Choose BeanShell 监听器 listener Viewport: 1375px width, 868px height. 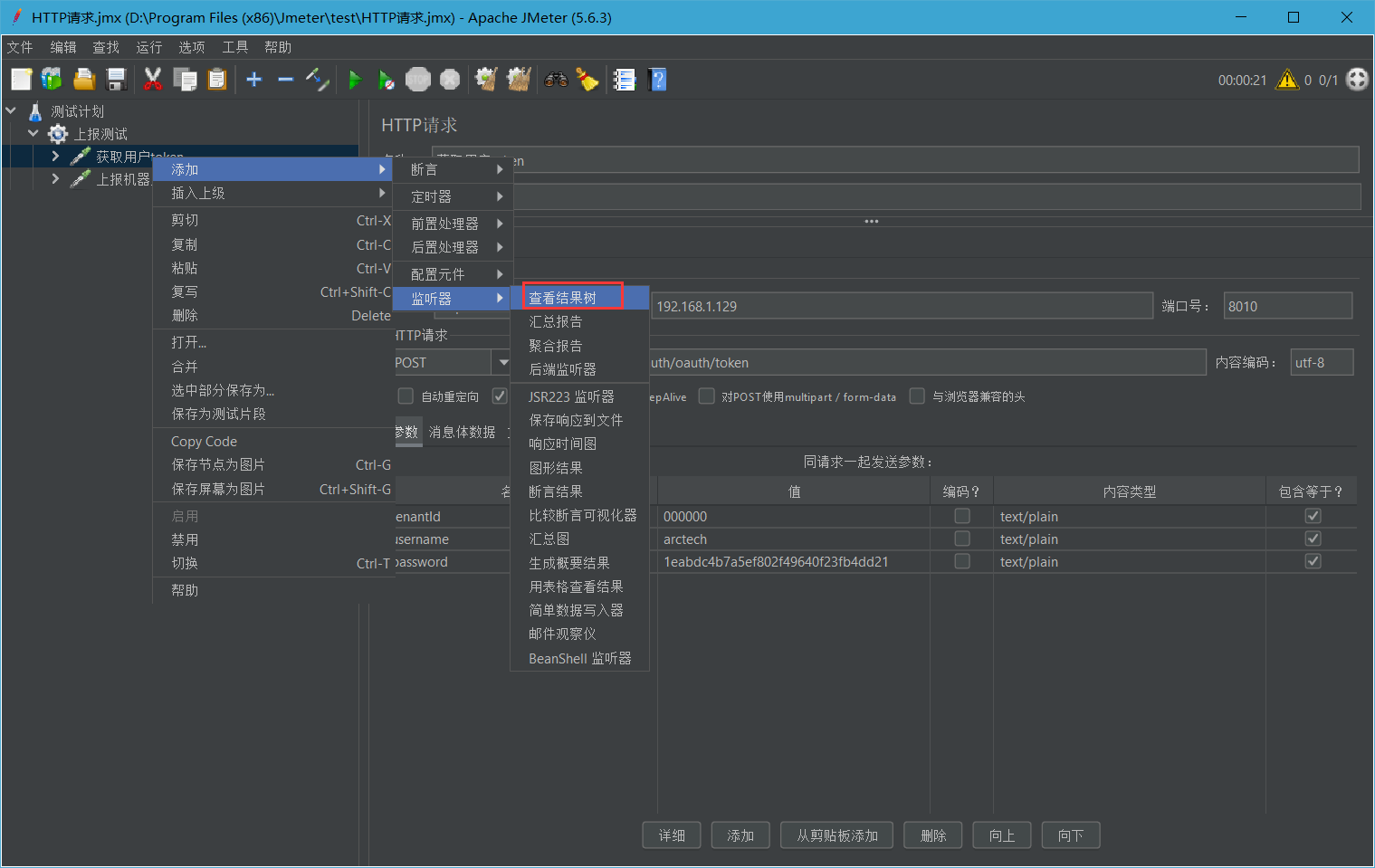[x=579, y=658]
